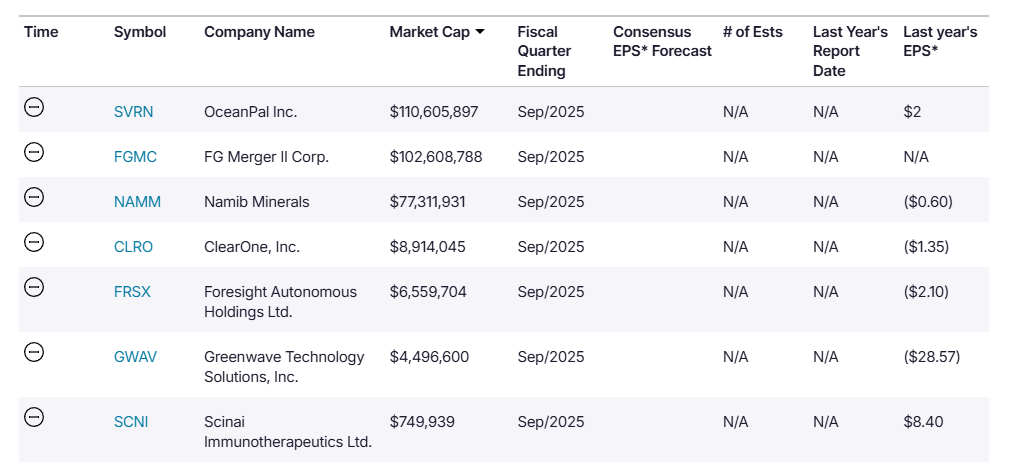Click the Symbol column header
The height and width of the screenshot is (476, 1009).
[x=140, y=32]
